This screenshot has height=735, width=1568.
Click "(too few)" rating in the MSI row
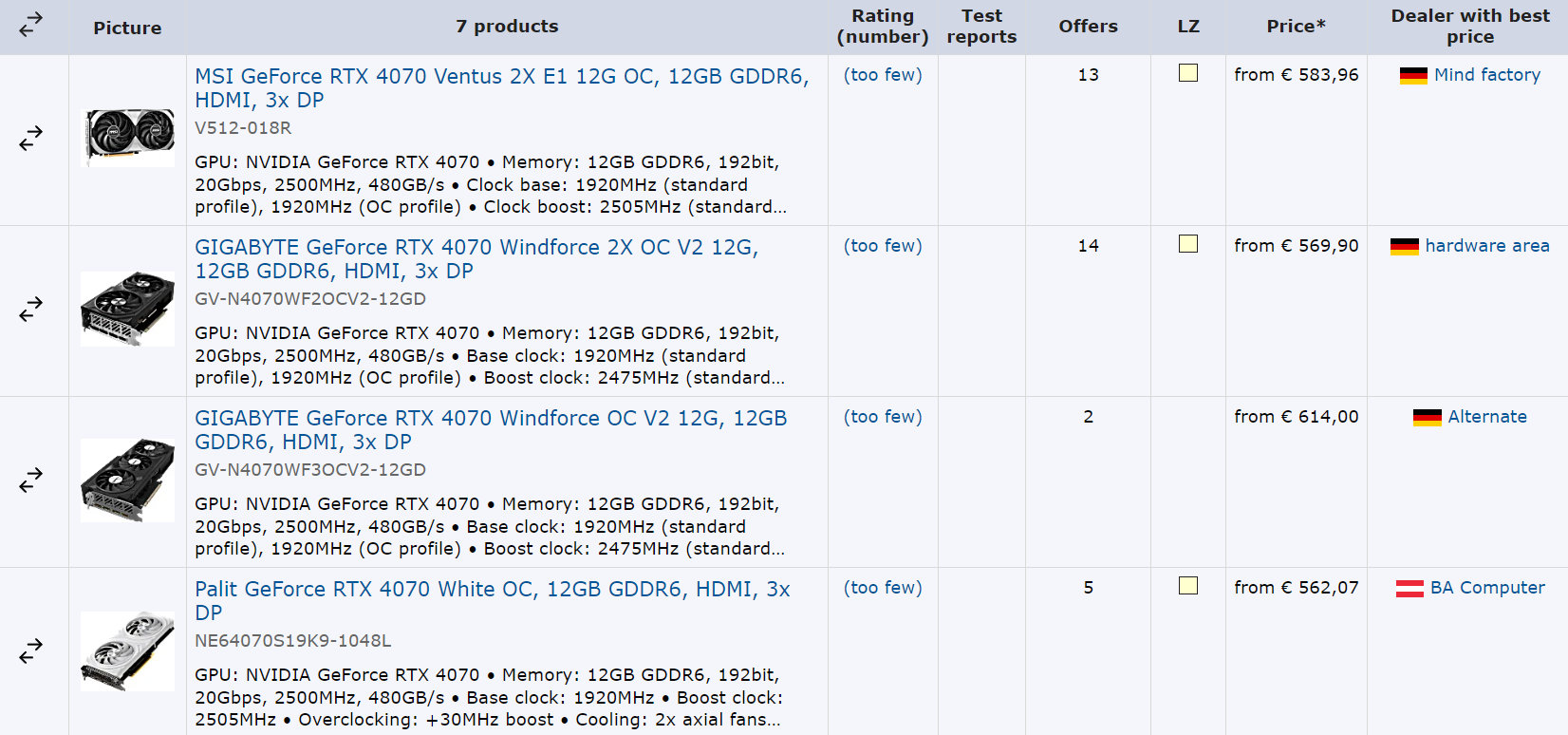click(883, 75)
